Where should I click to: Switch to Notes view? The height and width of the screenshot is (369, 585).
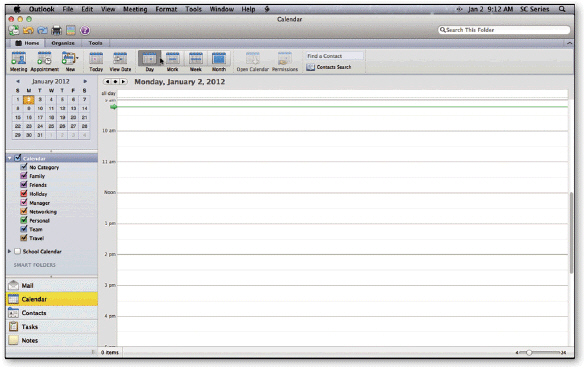(x=52, y=340)
